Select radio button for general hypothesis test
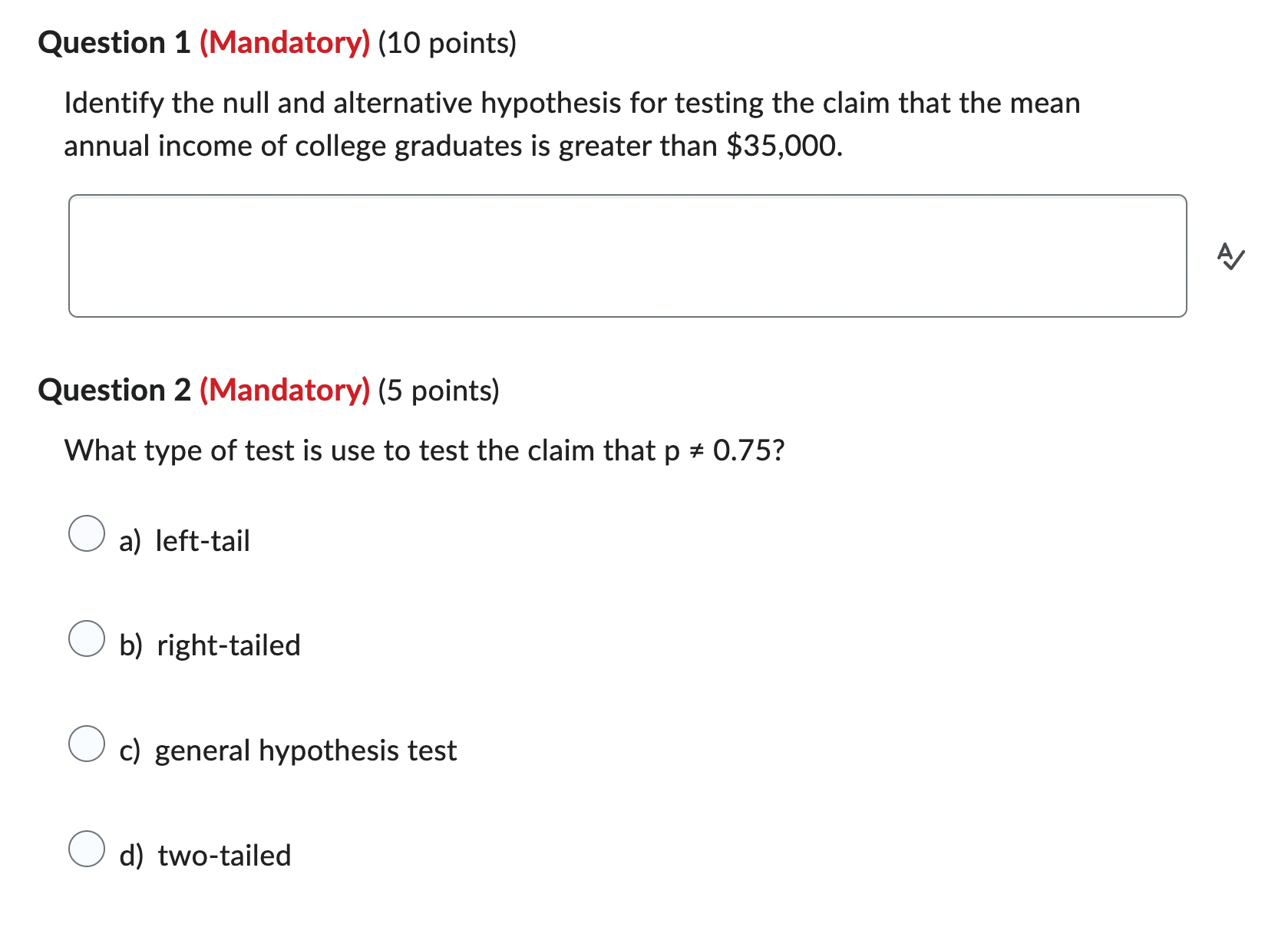The width and height of the screenshot is (1288, 927). point(87,744)
